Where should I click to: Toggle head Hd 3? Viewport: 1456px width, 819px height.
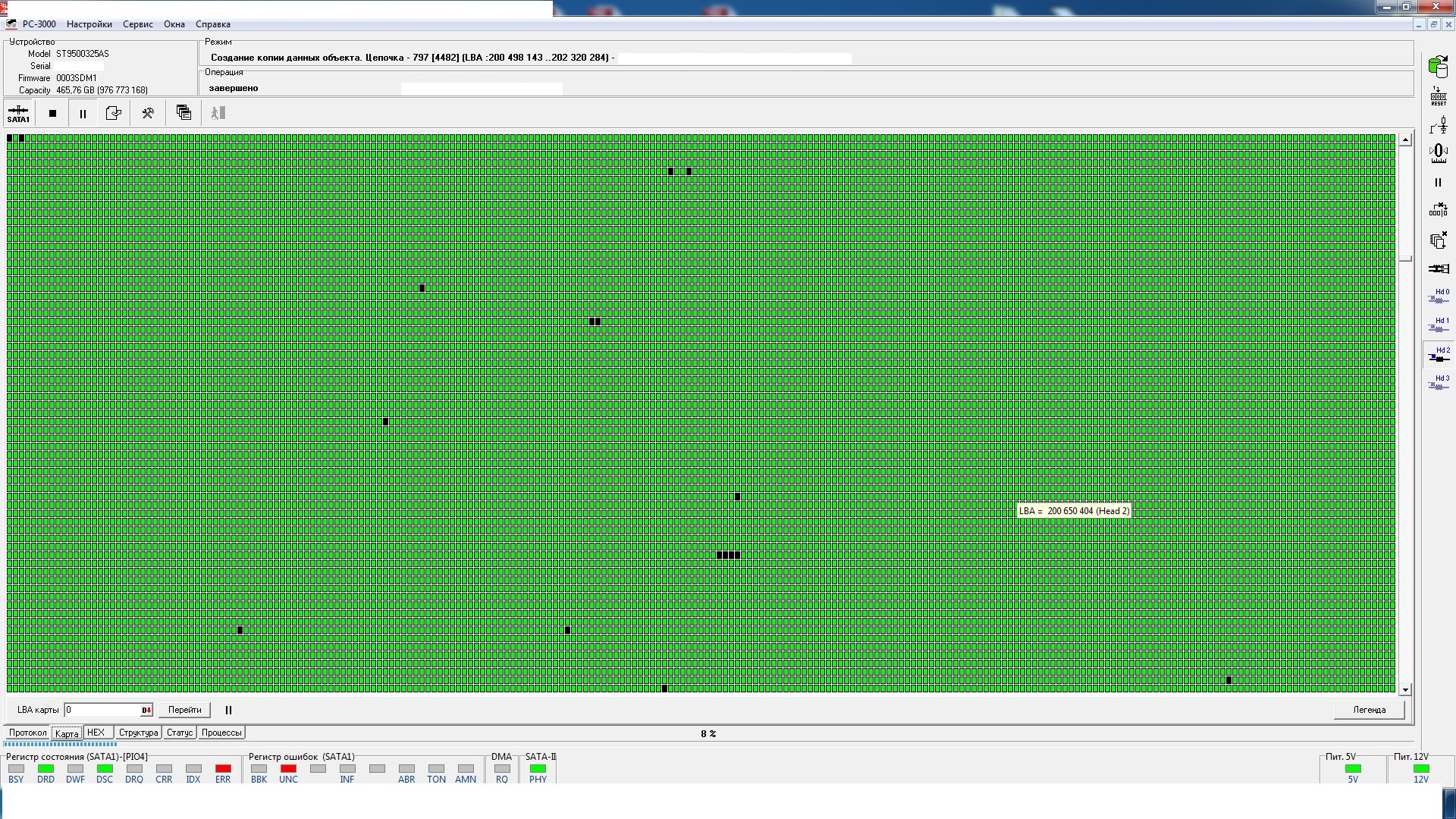pos(1439,382)
